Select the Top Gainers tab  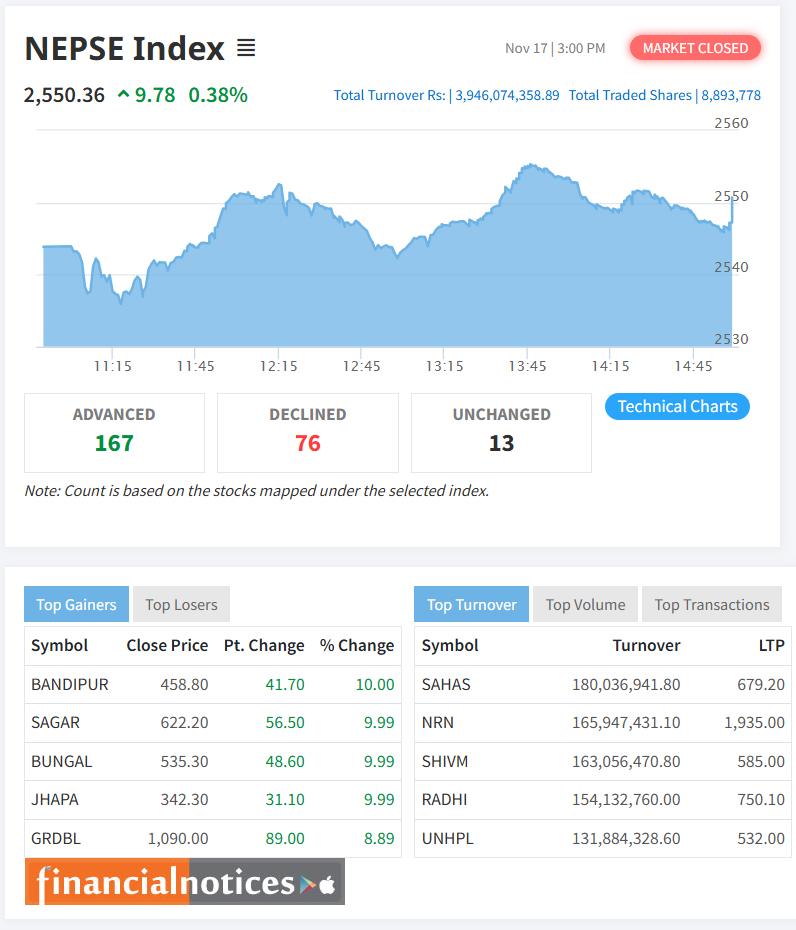point(75,604)
